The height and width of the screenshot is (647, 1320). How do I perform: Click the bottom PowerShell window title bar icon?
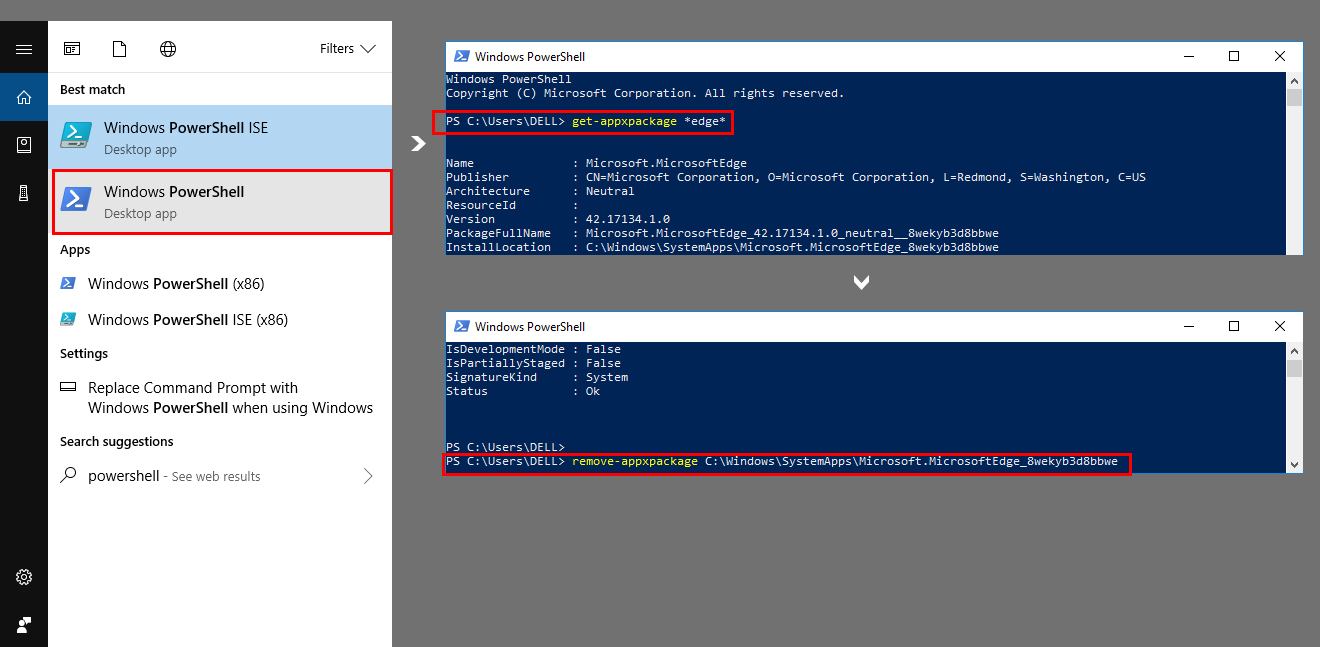[x=462, y=326]
